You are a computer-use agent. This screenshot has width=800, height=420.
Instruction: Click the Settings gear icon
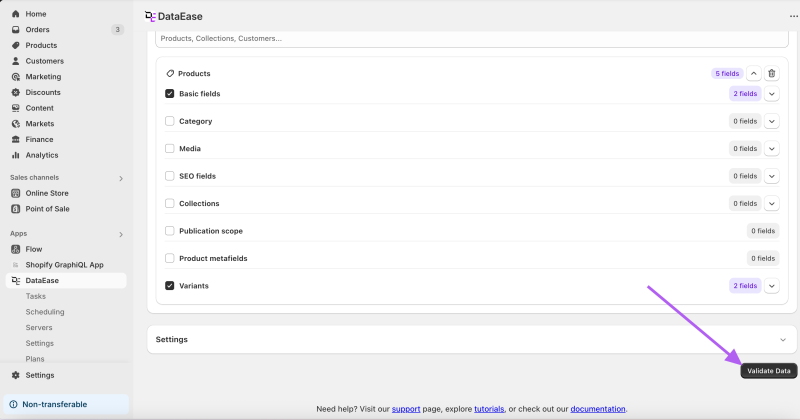click(16, 375)
